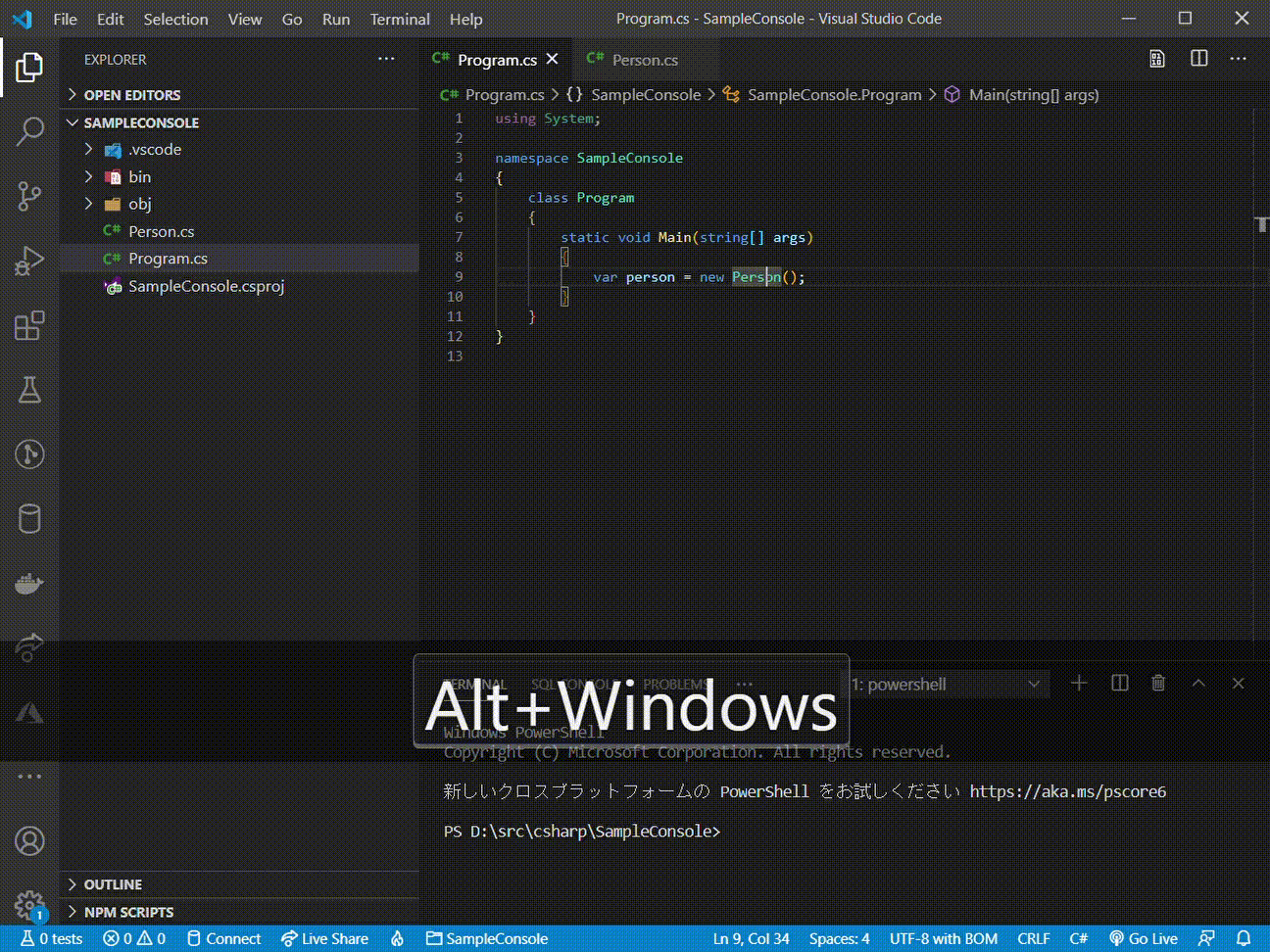This screenshot has height=952, width=1270.
Task: Show more activity bar views ellipsis
Action: (x=29, y=777)
